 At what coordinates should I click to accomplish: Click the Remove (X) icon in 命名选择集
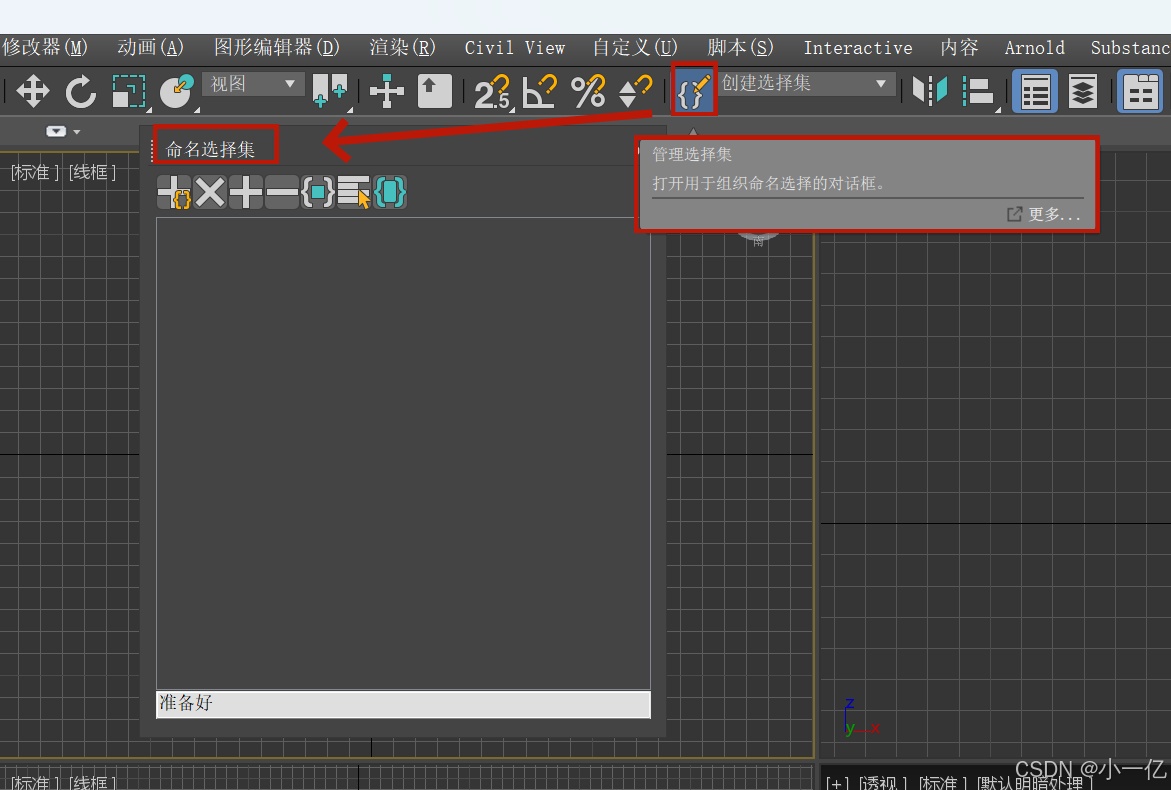tap(210, 192)
